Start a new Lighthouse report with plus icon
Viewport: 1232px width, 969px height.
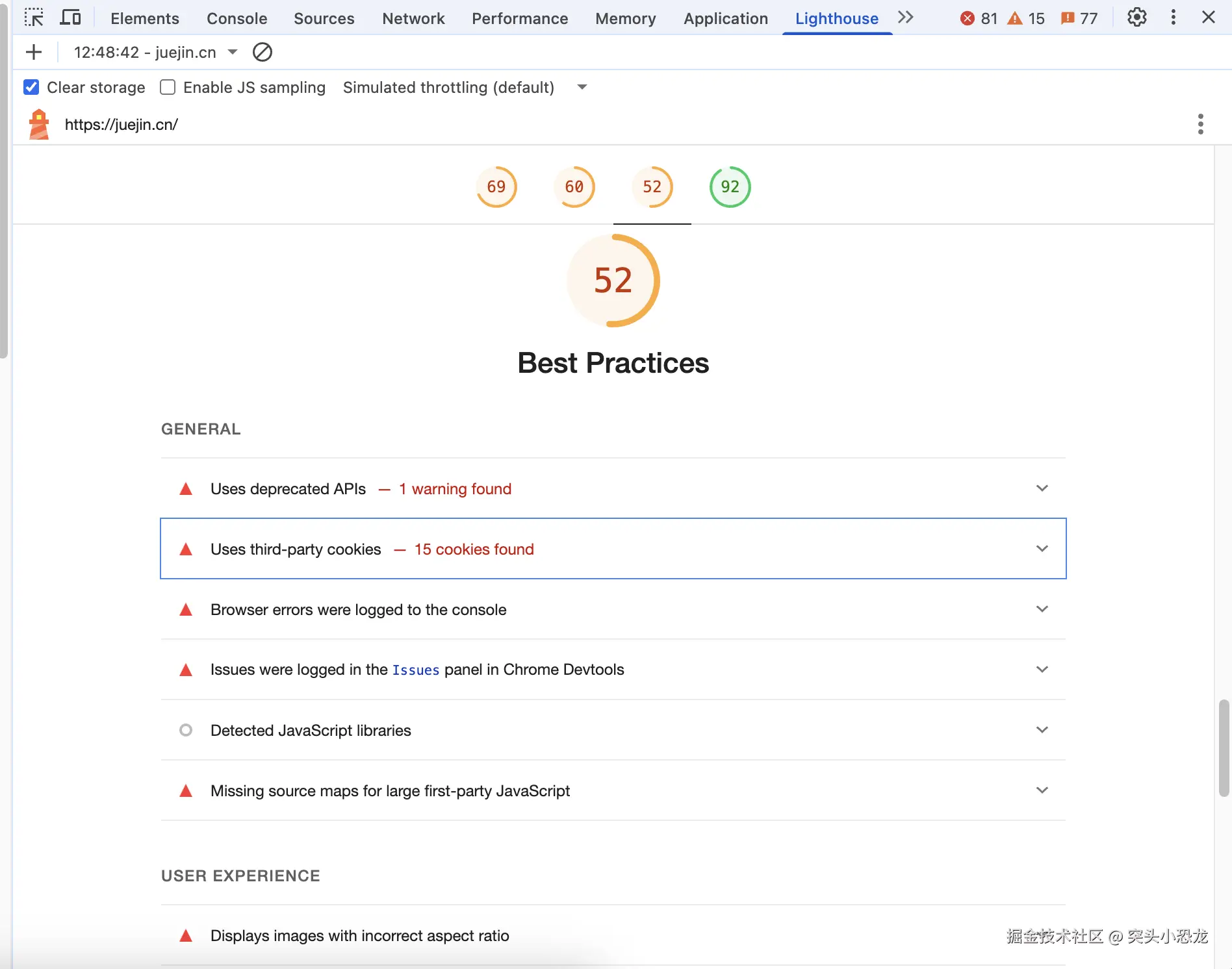pos(34,52)
